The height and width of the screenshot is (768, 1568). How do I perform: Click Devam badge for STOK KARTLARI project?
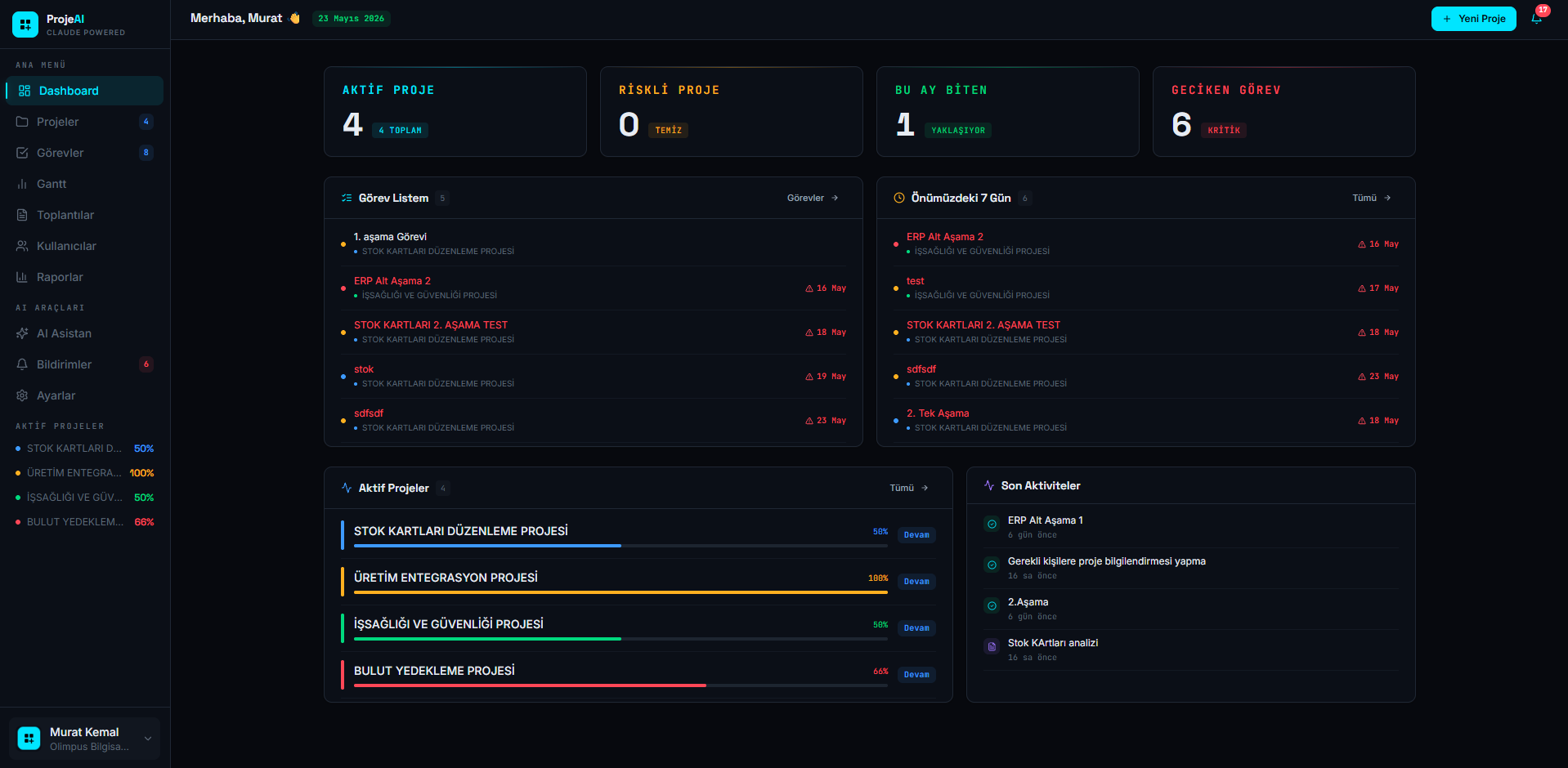pos(916,535)
